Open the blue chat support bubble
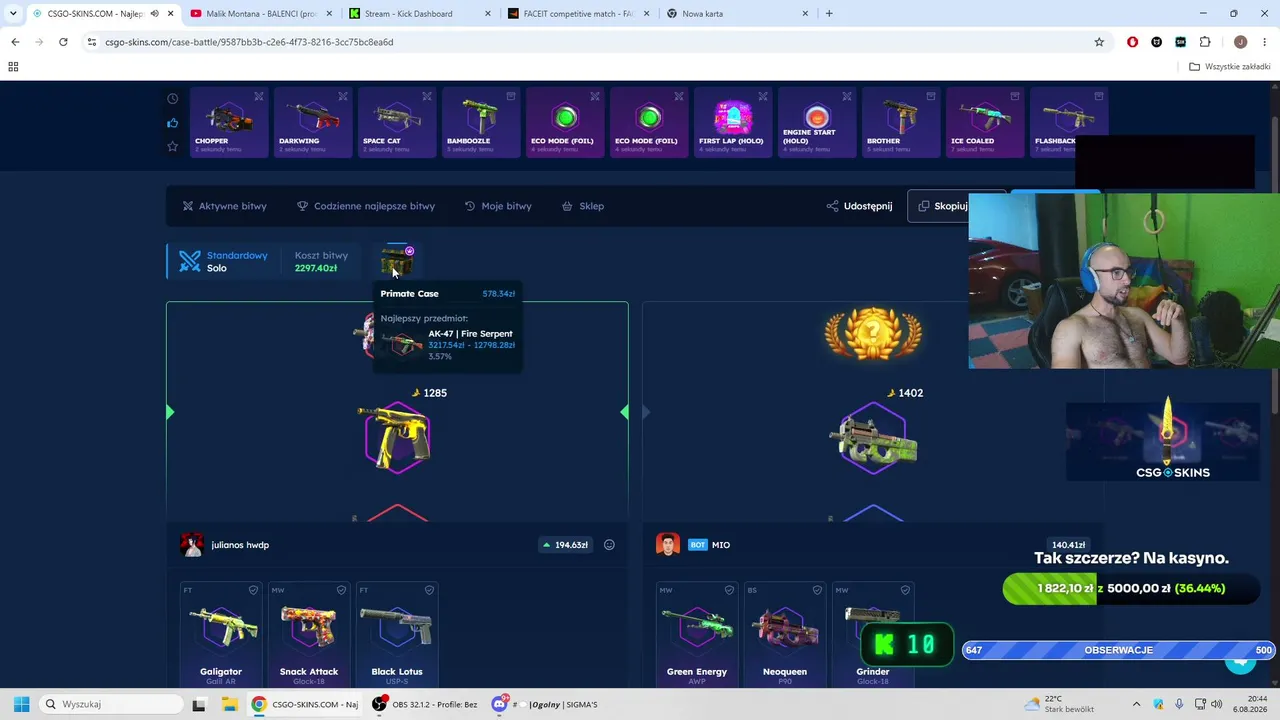 pos(1241,660)
